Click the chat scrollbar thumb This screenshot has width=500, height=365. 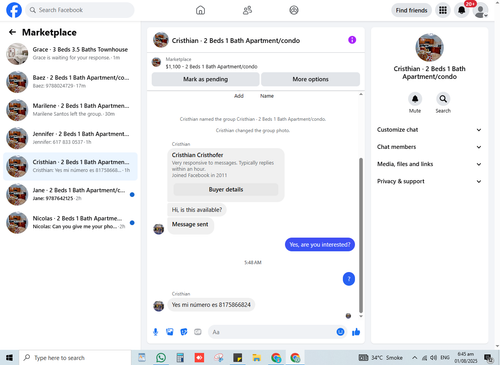pyautogui.click(x=361, y=235)
